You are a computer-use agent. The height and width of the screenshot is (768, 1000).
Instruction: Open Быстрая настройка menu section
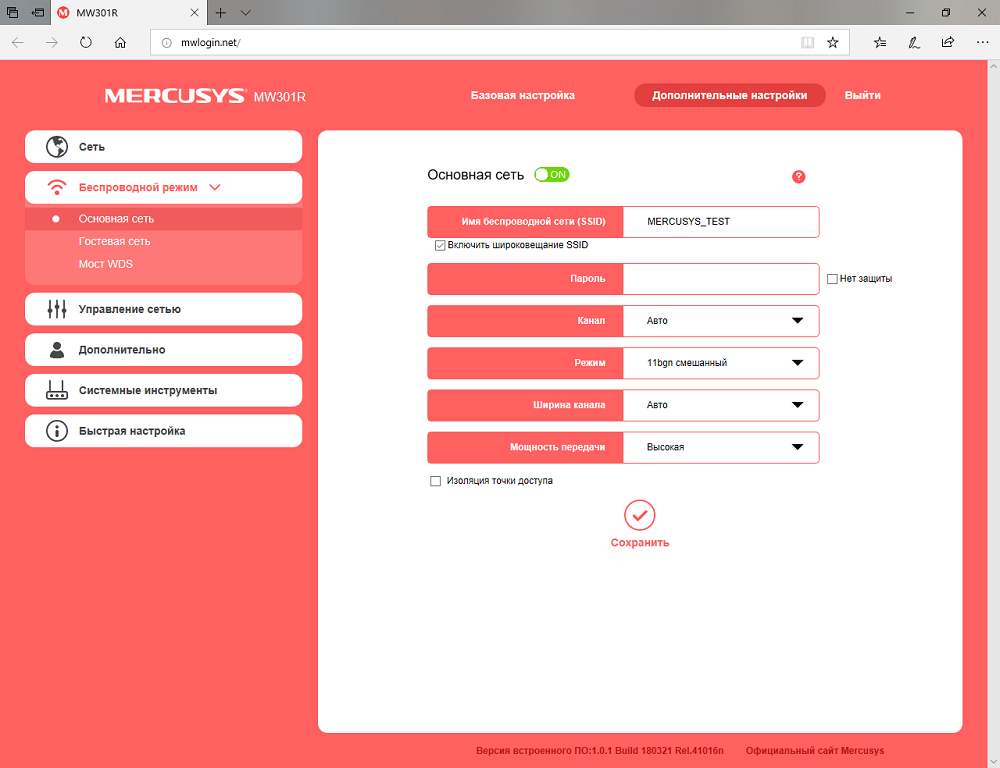(x=163, y=431)
